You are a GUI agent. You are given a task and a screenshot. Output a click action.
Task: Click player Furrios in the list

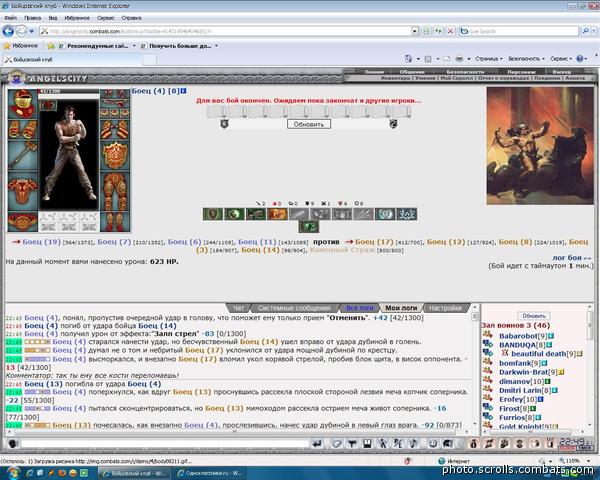511,418
